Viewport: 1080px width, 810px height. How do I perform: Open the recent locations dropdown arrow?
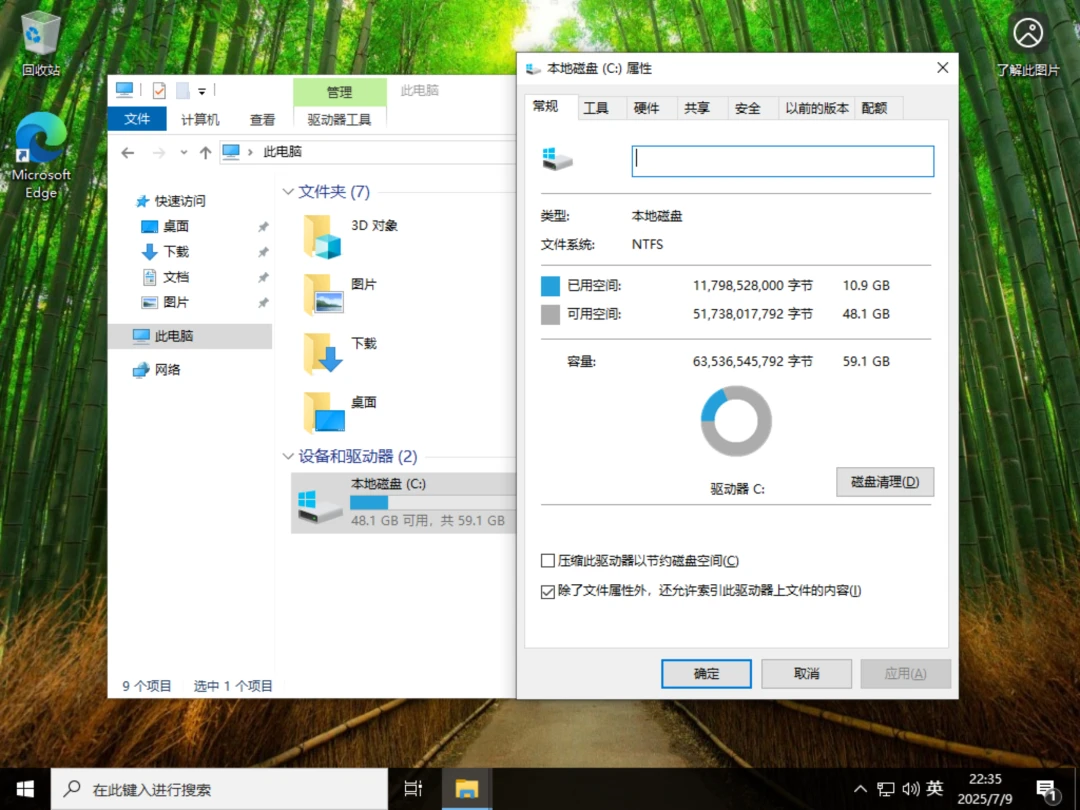pyautogui.click(x=183, y=152)
